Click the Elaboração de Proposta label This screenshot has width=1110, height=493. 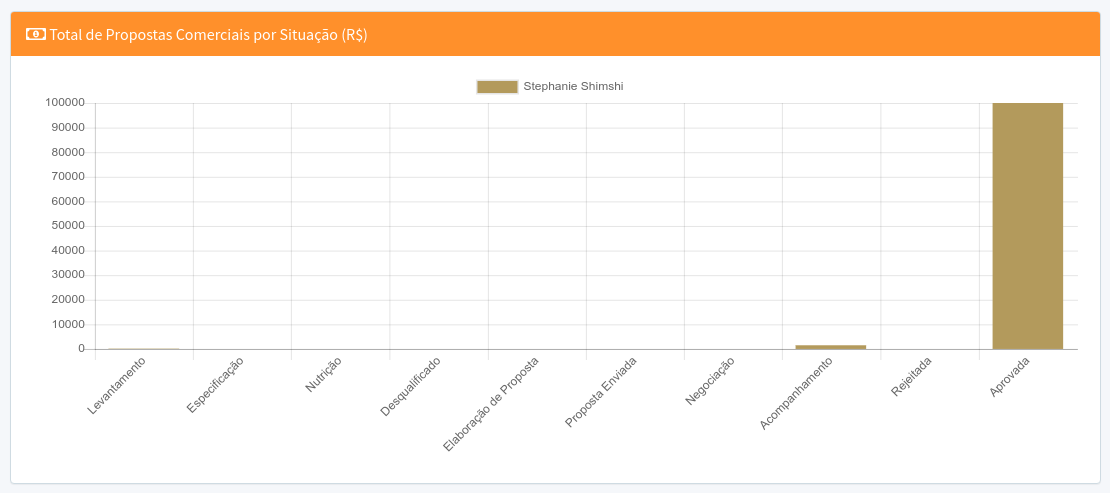click(x=491, y=404)
